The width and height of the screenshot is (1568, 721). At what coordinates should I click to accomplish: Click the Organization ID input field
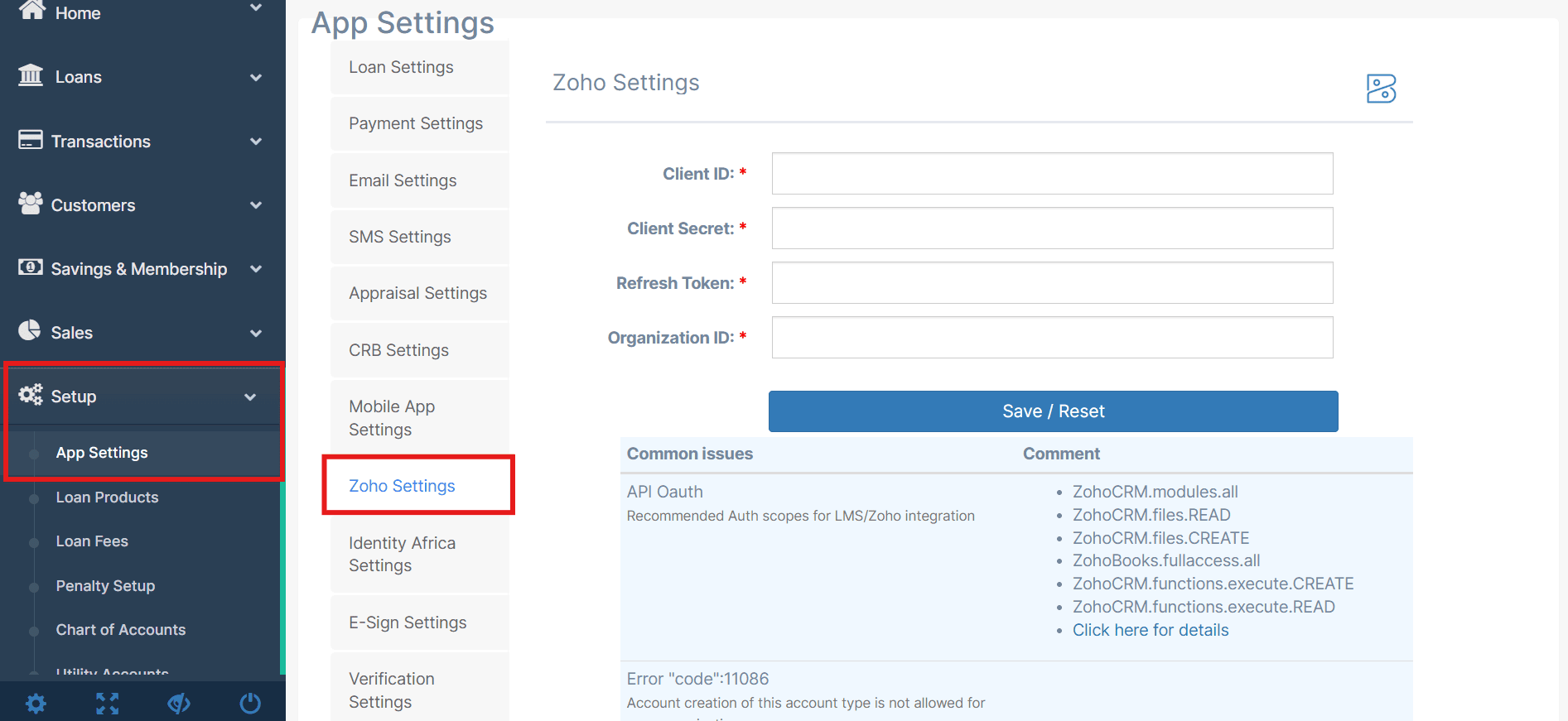pyautogui.click(x=1052, y=338)
